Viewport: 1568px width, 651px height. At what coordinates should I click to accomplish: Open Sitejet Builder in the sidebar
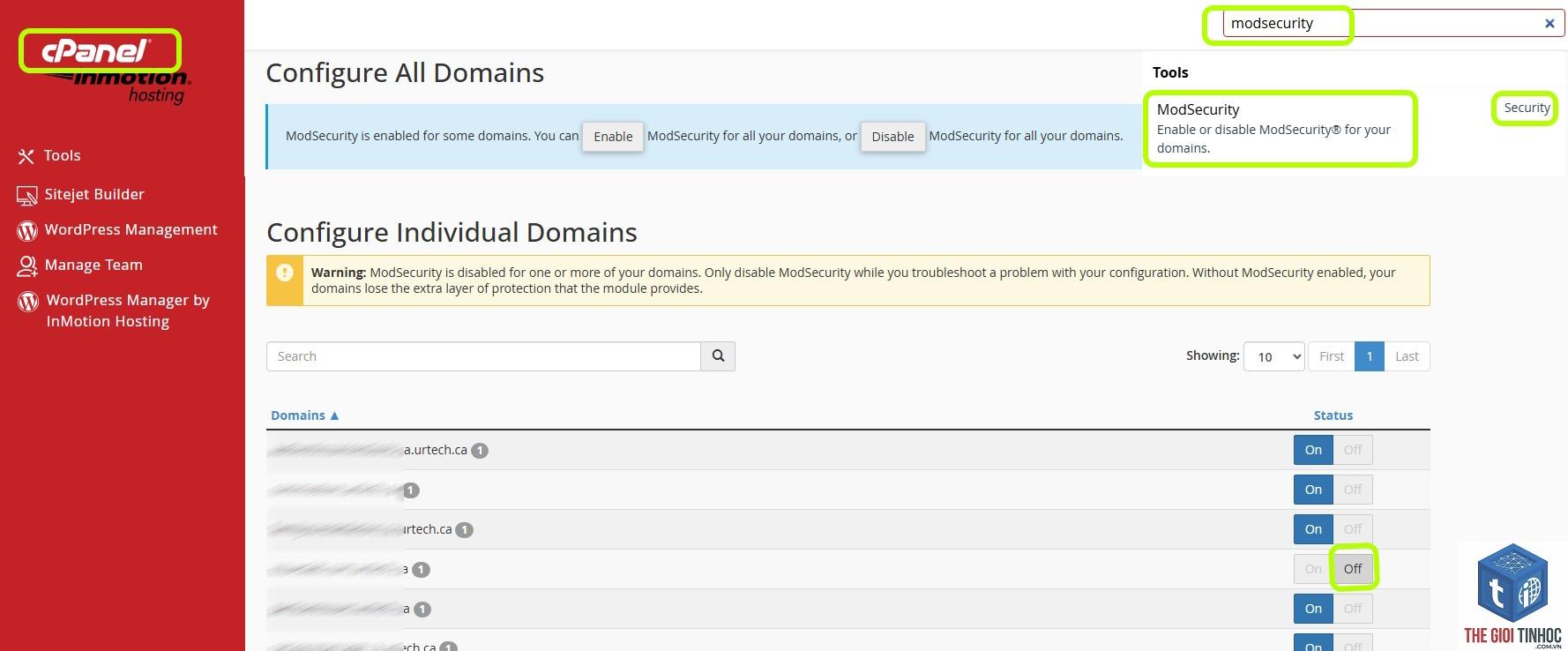94,194
